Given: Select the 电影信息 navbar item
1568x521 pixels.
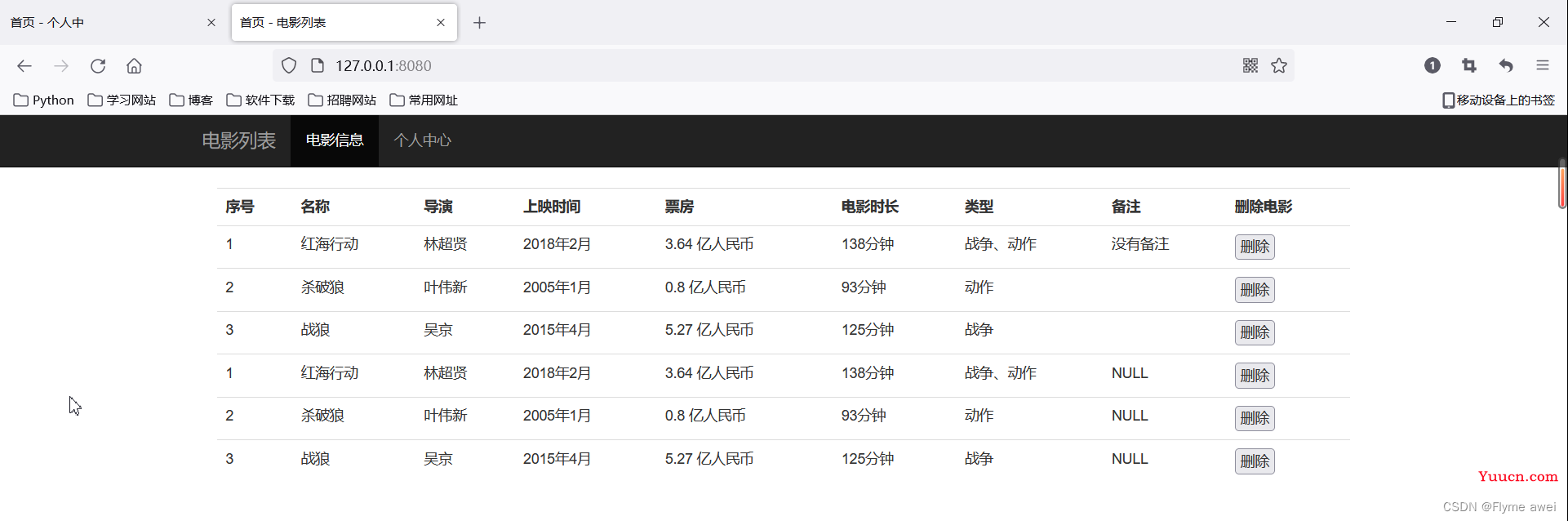Looking at the screenshot, I should 335,140.
